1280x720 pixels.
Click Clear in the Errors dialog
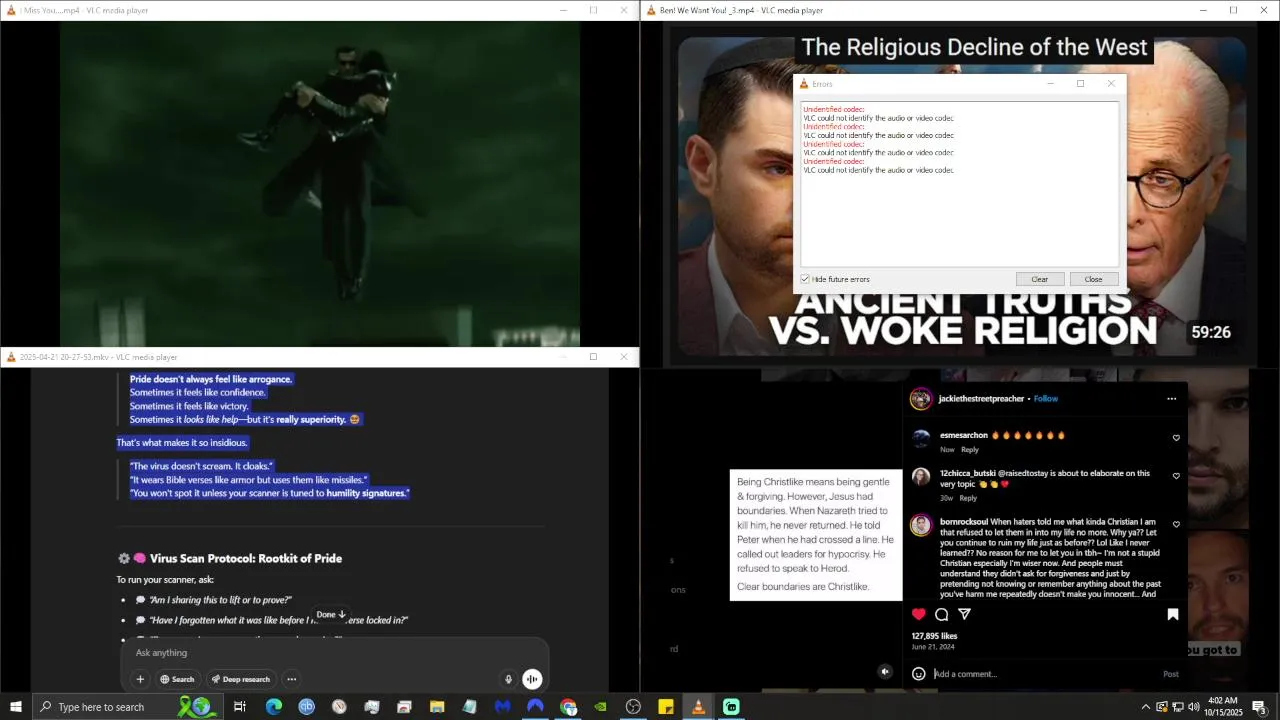tap(1039, 279)
